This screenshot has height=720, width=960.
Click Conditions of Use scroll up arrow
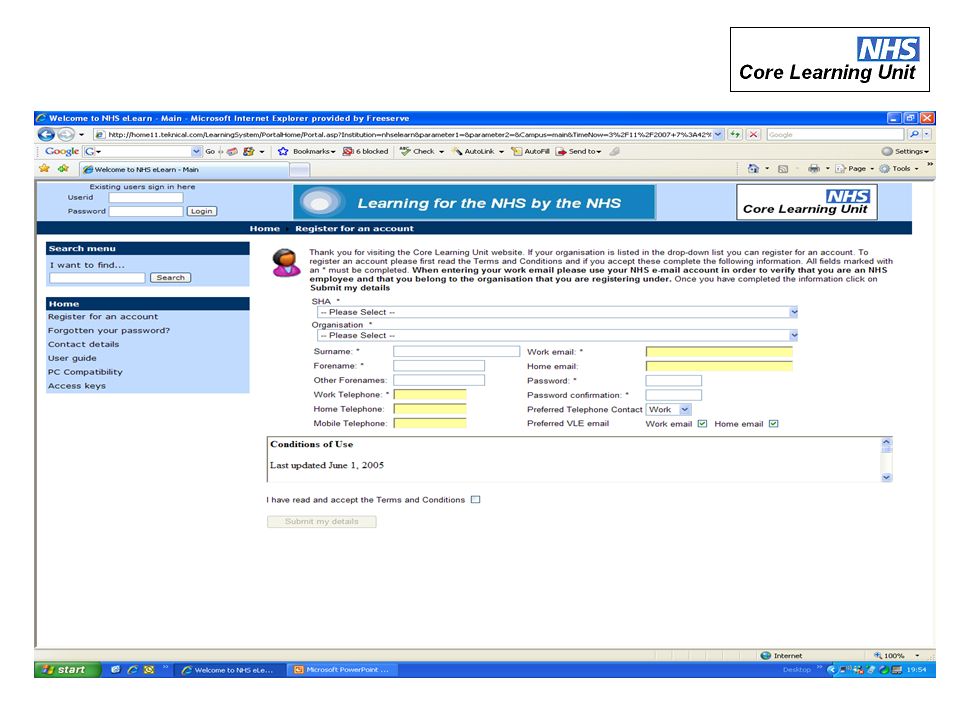click(x=887, y=442)
